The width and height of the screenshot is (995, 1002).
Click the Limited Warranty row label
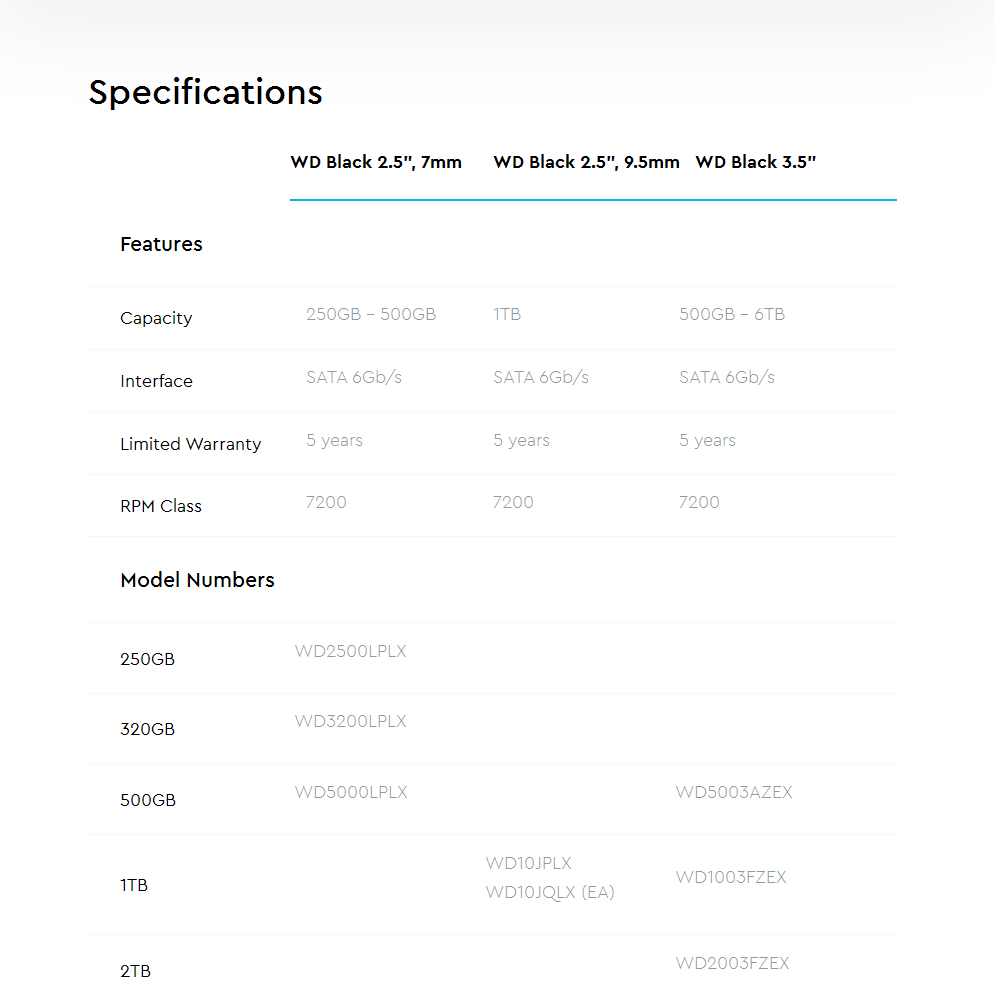point(190,444)
